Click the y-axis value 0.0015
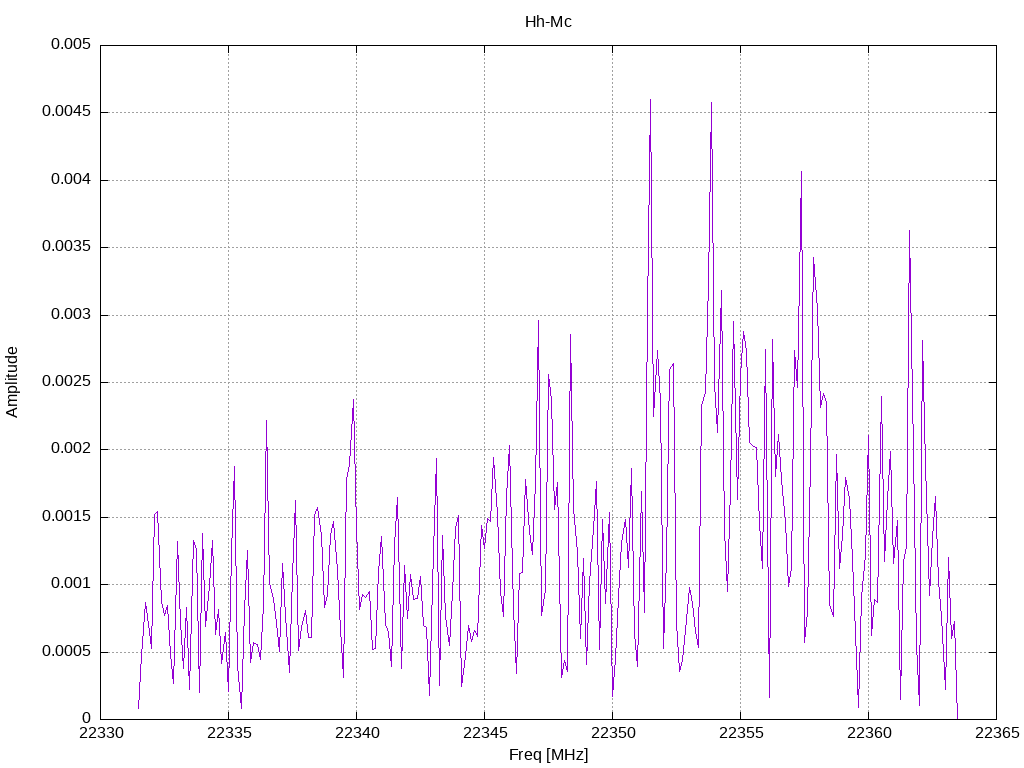Screen dimensions: 1024x768 [66, 517]
